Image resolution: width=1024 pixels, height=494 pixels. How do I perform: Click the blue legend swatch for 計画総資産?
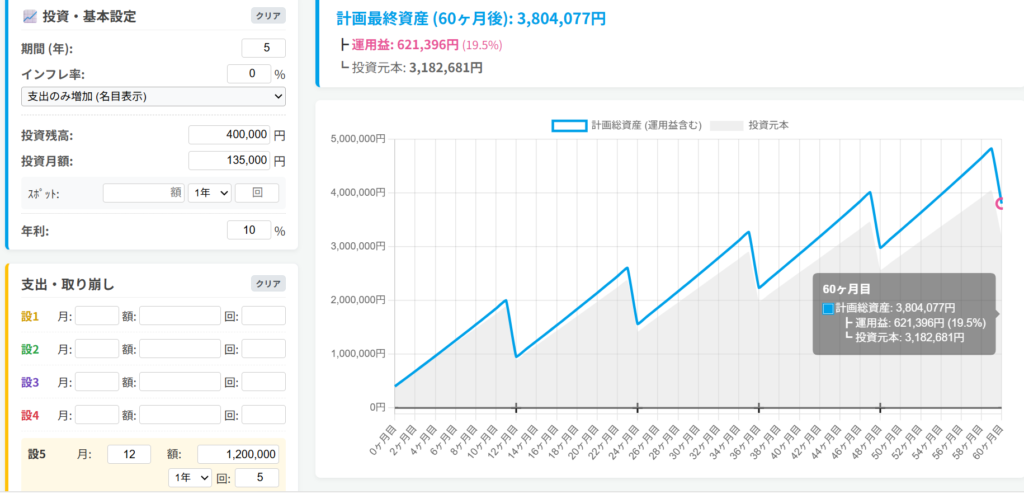coord(569,125)
